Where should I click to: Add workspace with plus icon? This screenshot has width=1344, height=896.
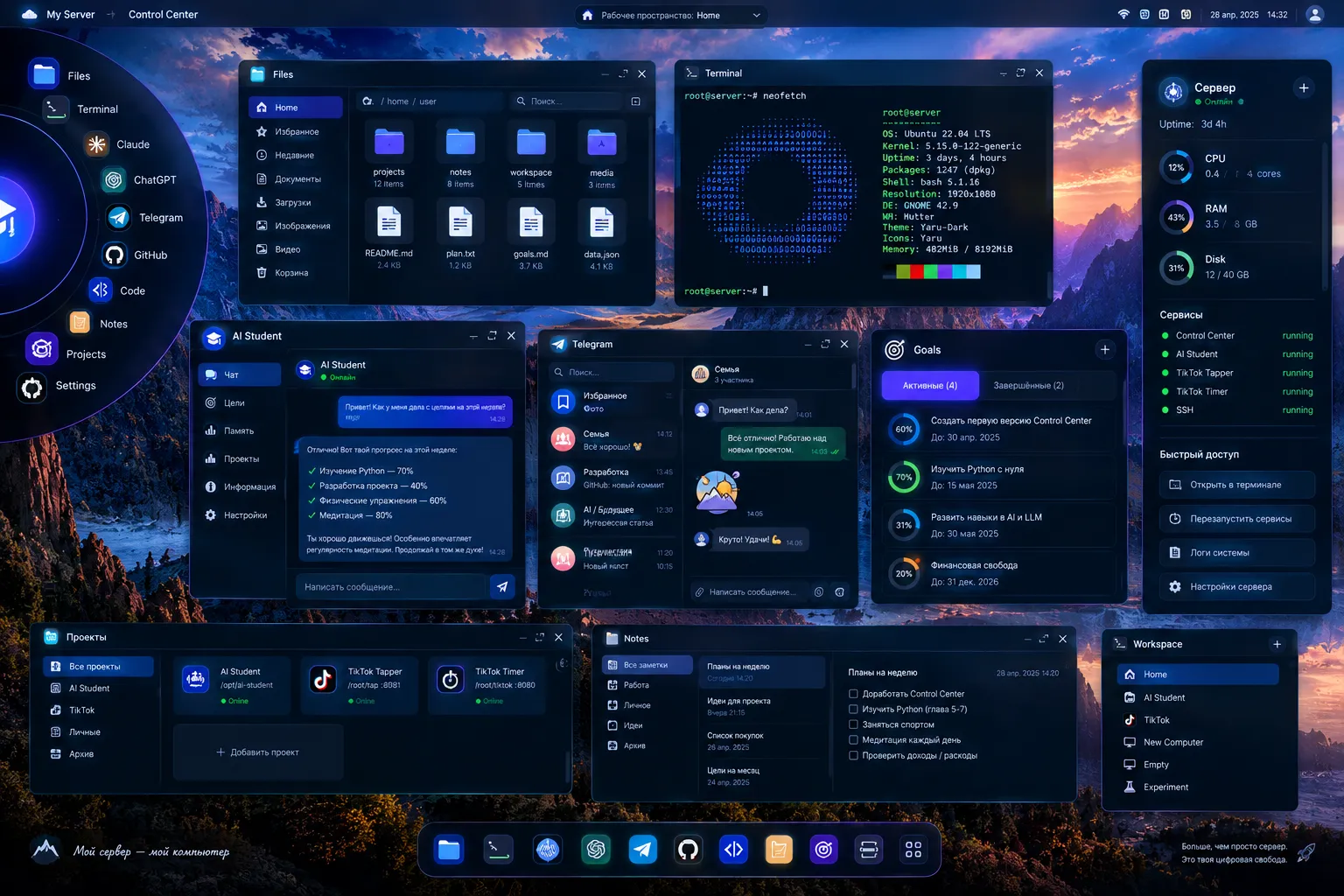1277,644
